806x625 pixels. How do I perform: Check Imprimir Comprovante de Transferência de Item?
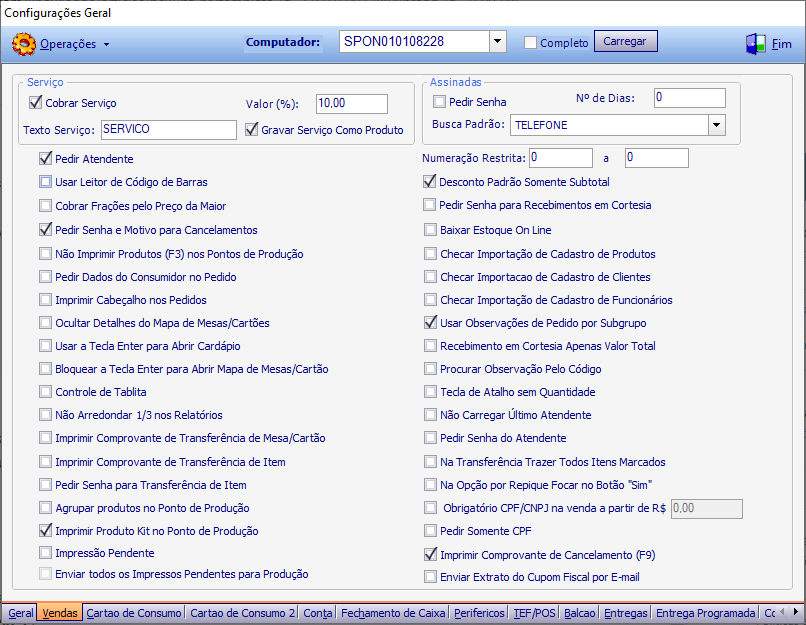pos(46,462)
